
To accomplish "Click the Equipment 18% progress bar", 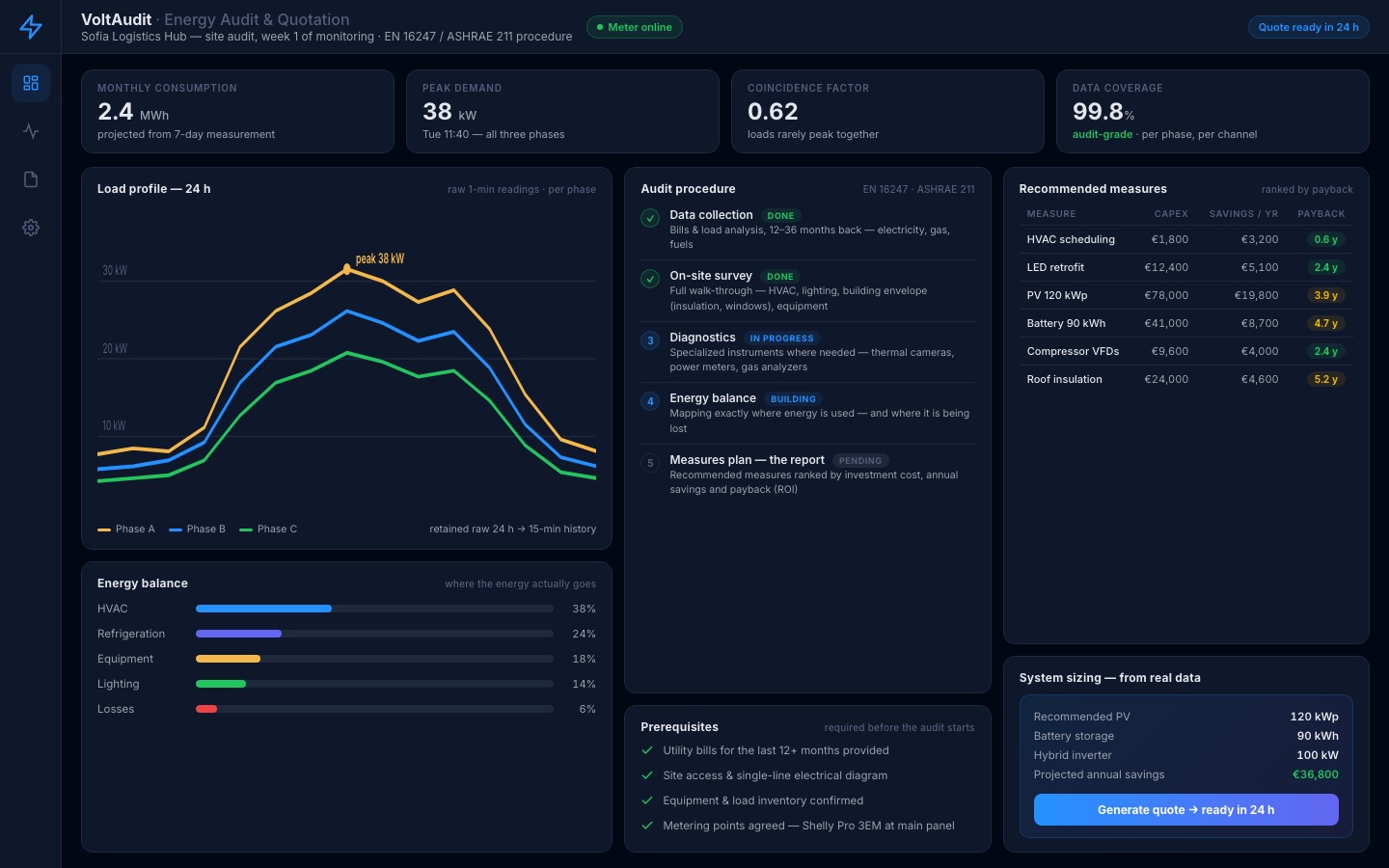I will [x=374, y=659].
